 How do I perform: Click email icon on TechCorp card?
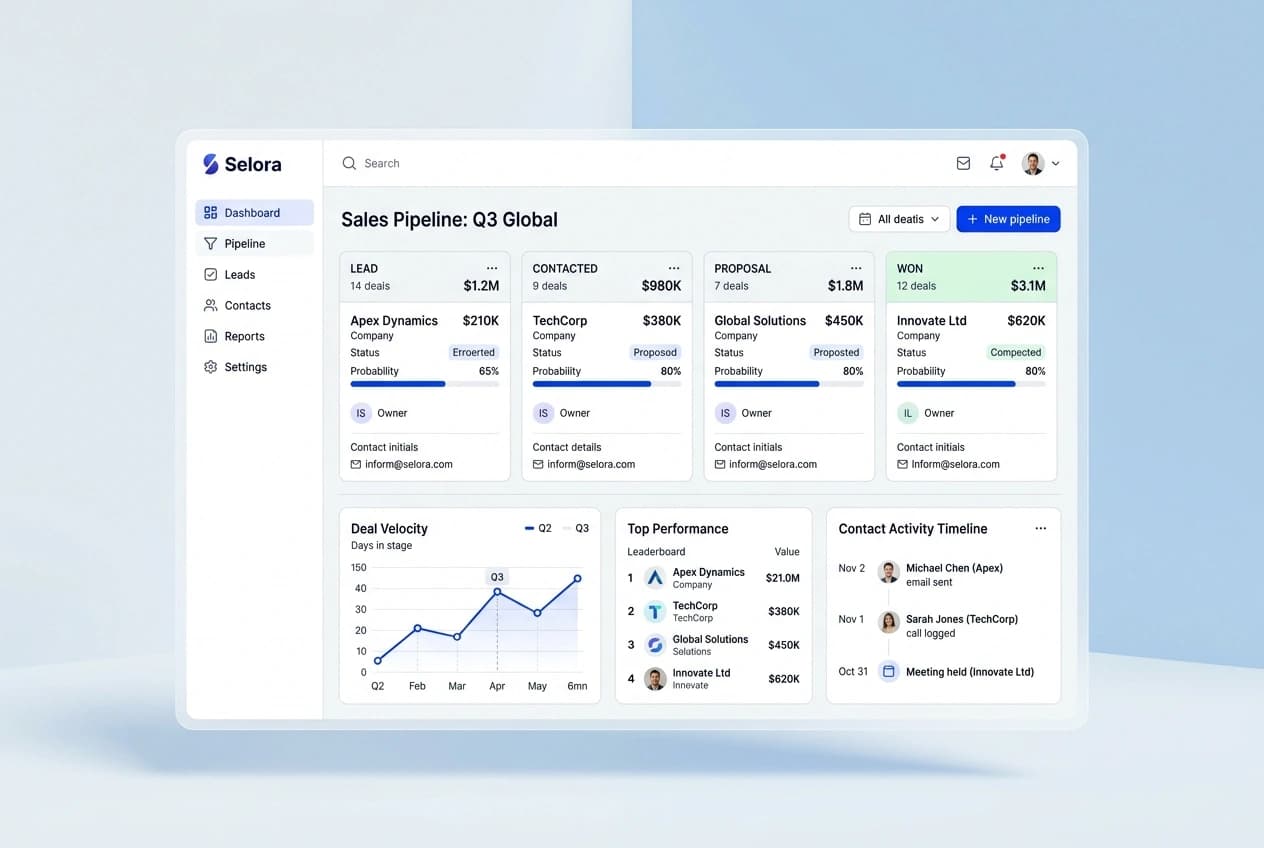tap(538, 464)
